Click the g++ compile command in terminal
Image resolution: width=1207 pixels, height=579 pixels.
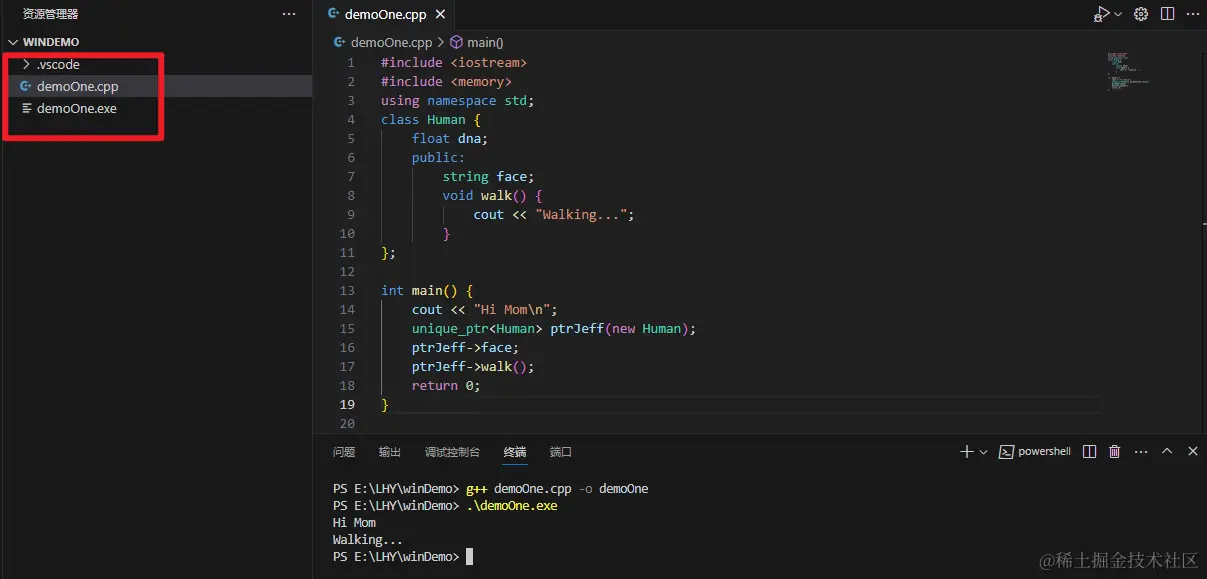click(x=557, y=489)
